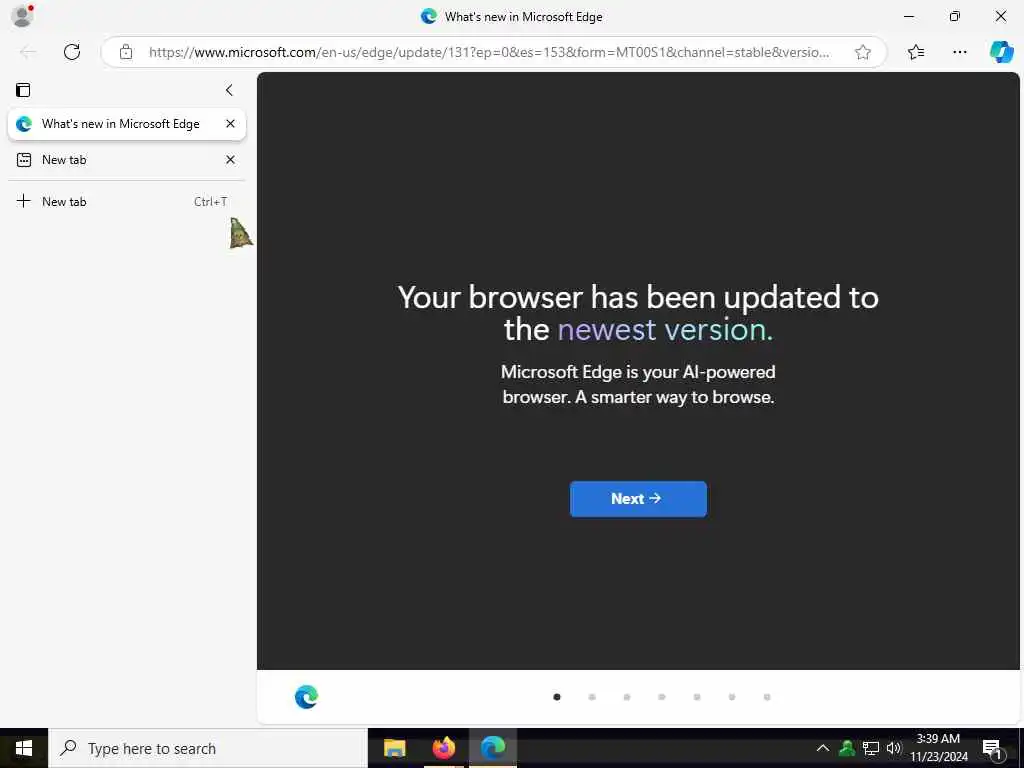Click the address bar URL
The height and width of the screenshot is (768, 1024).
(x=489, y=52)
